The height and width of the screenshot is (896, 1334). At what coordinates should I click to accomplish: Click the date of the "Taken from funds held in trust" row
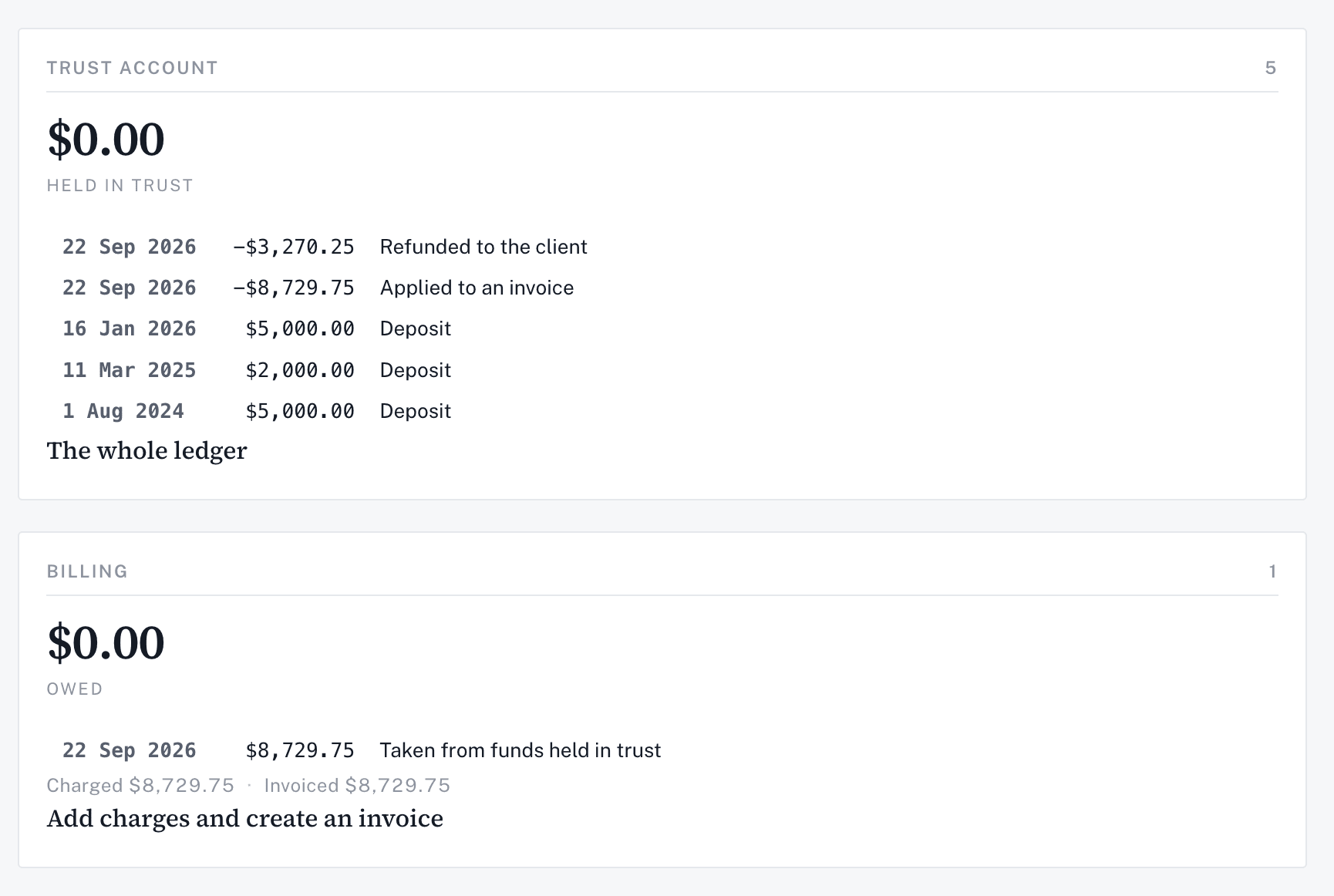[130, 750]
